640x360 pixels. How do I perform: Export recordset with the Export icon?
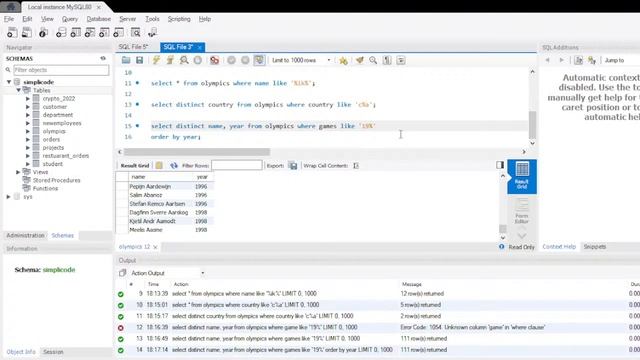pyautogui.click(x=293, y=165)
